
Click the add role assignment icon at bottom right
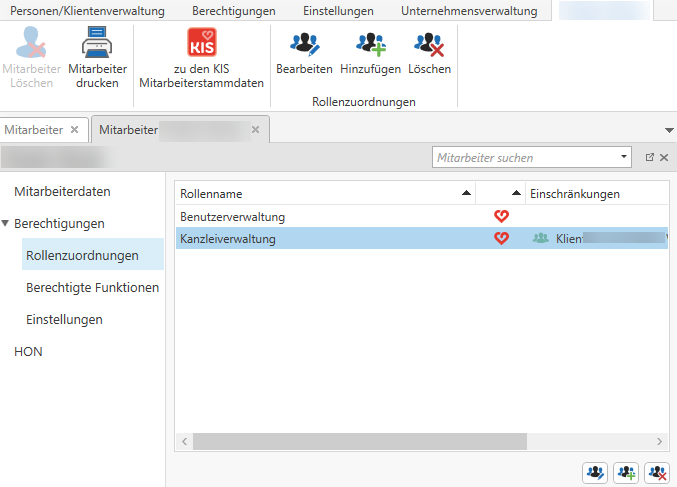pos(626,472)
